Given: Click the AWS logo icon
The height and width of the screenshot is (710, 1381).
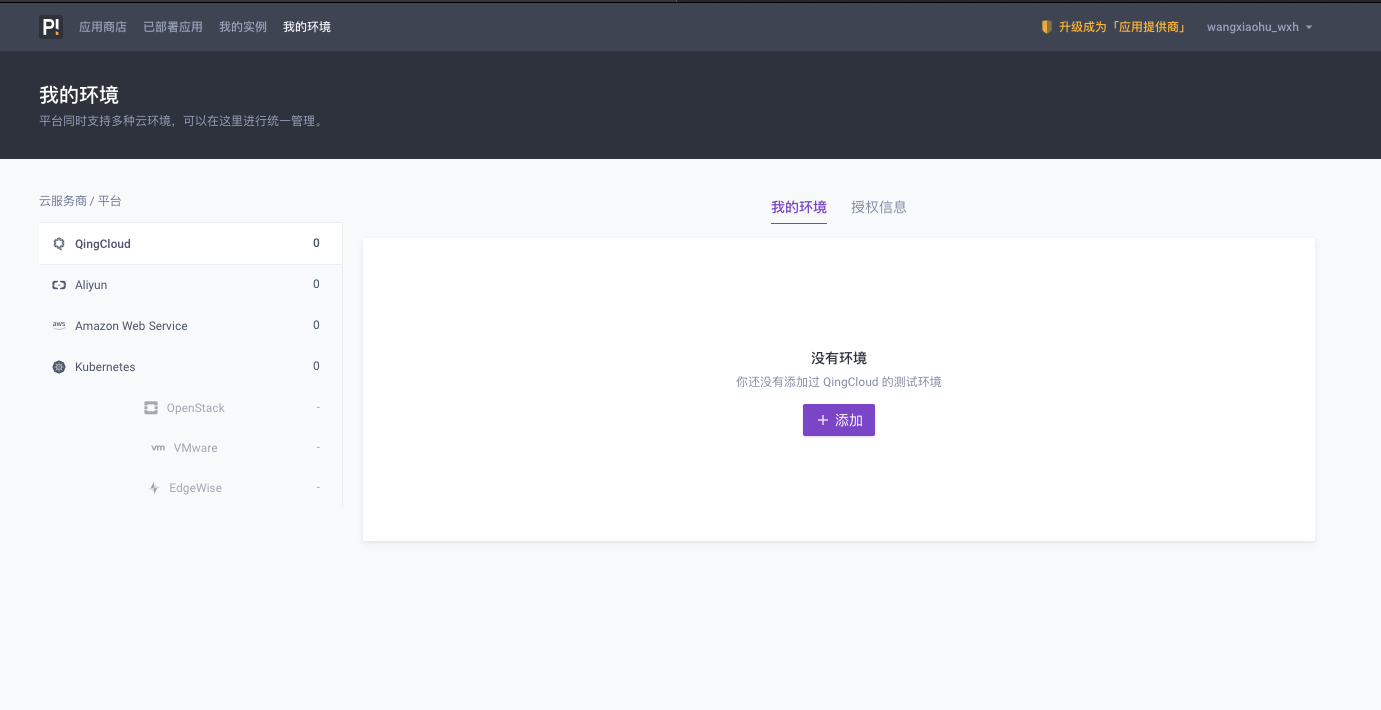Looking at the screenshot, I should point(59,326).
